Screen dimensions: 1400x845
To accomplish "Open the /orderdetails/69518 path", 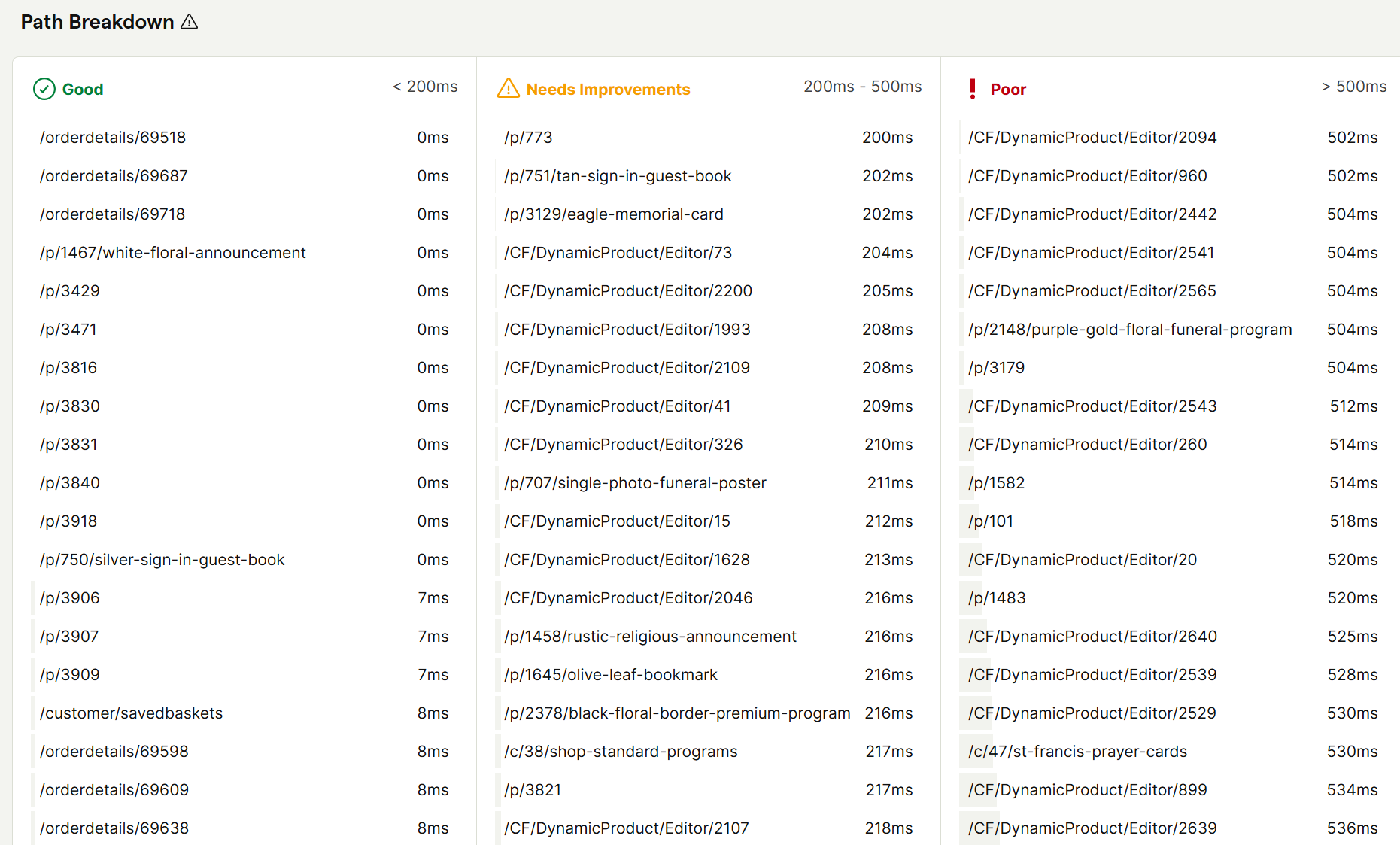I will click(x=113, y=138).
